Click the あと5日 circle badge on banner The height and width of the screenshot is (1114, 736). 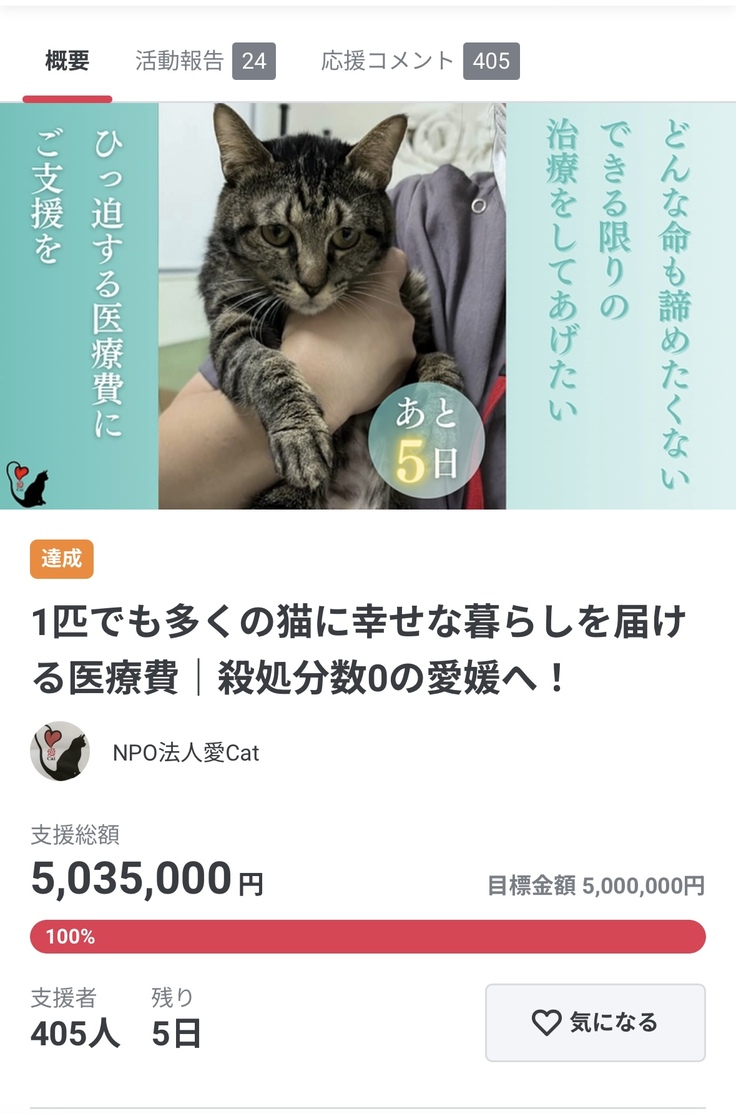426,440
